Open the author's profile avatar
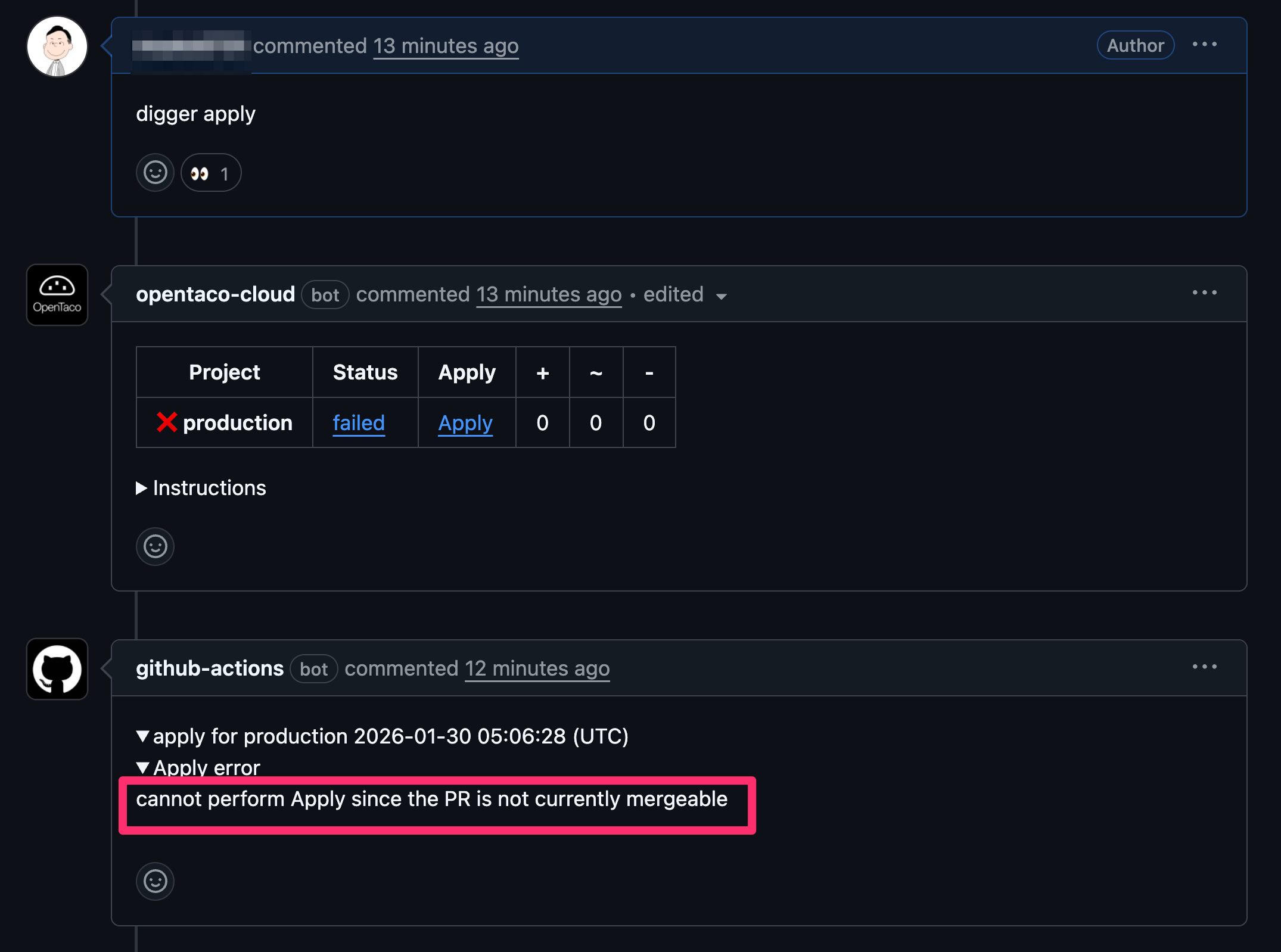 point(57,46)
